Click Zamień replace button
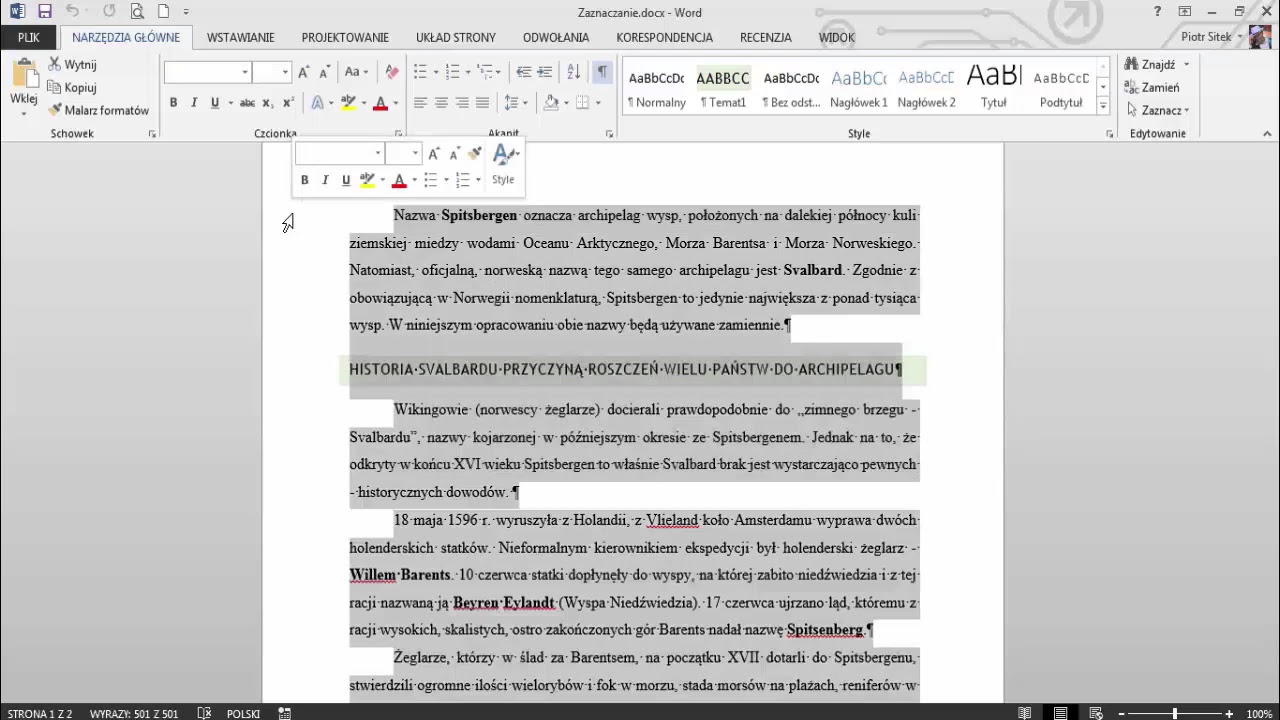The image size is (1280, 720). click(x=1152, y=87)
